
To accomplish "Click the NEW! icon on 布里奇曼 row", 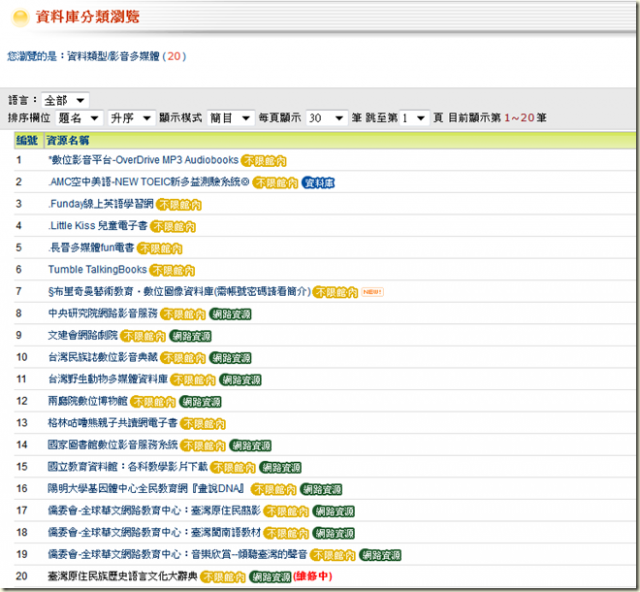I will 372,292.
